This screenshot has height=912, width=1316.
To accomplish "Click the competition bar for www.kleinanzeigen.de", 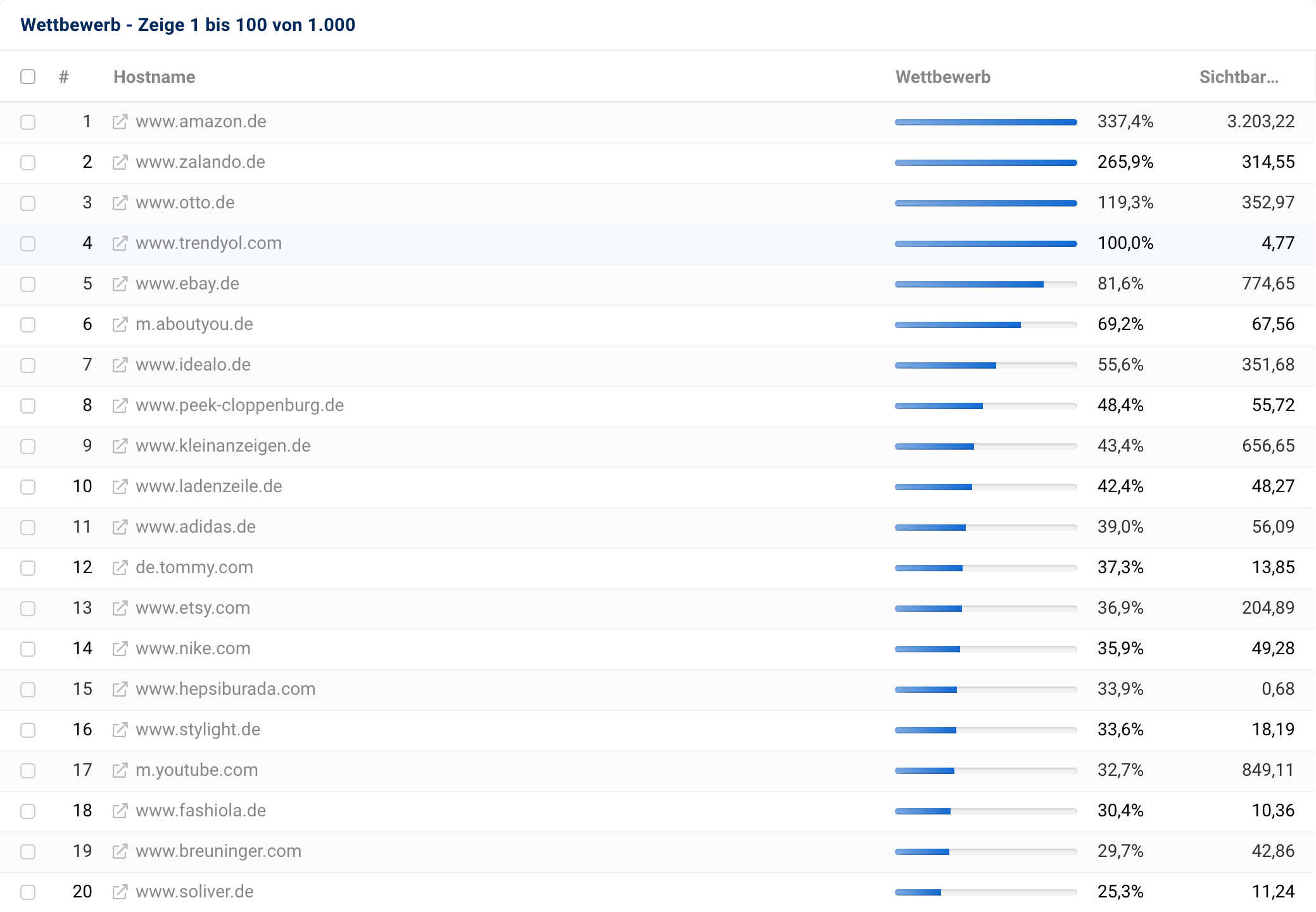I will tap(986, 446).
